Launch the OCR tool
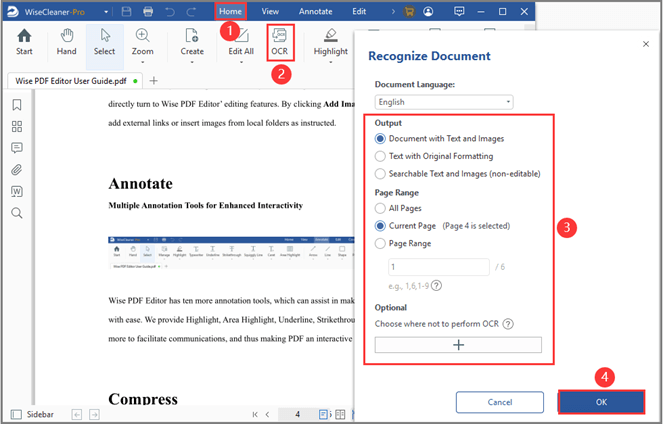The width and height of the screenshot is (663, 424). point(279,42)
